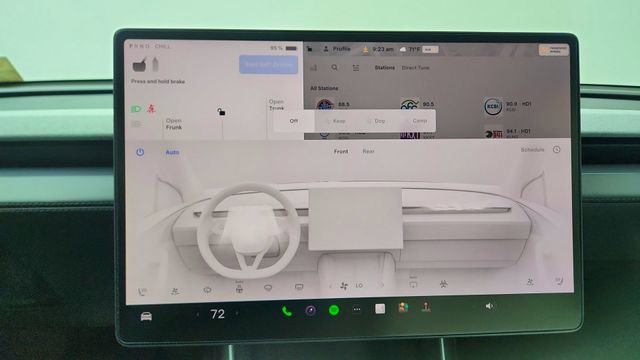Decrease temperature with left arrow by 72
640x360 pixels.
click(x=198, y=314)
